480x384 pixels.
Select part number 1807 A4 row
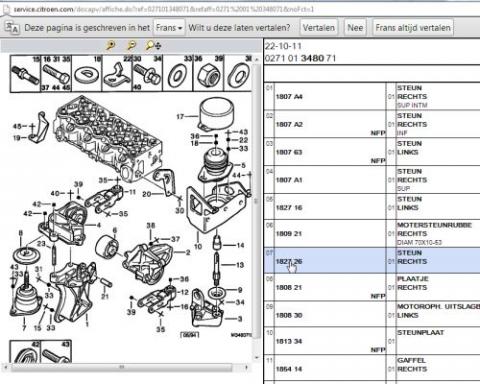pyautogui.click(x=372, y=97)
